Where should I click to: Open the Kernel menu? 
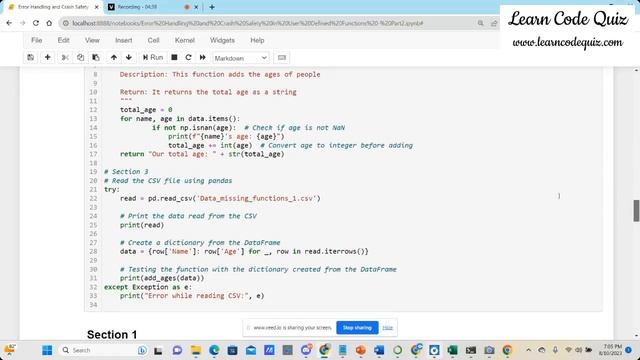point(184,40)
